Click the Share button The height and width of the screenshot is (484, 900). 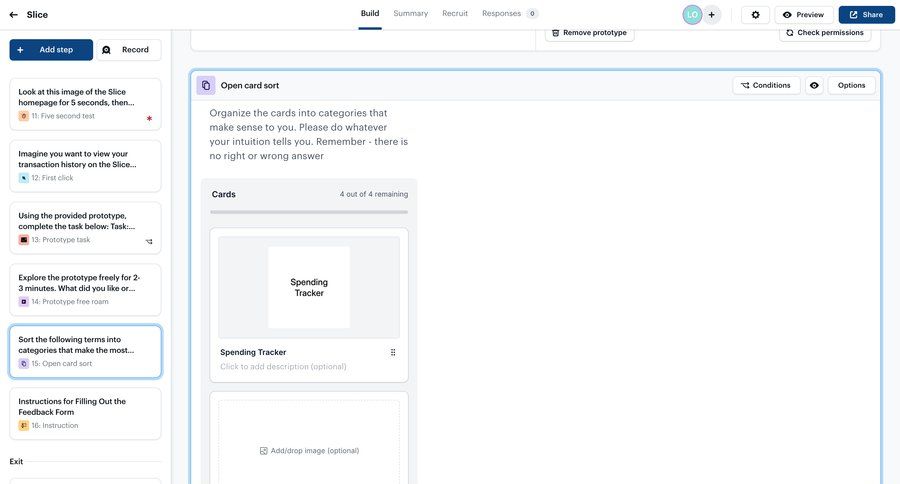(x=866, y=15)
